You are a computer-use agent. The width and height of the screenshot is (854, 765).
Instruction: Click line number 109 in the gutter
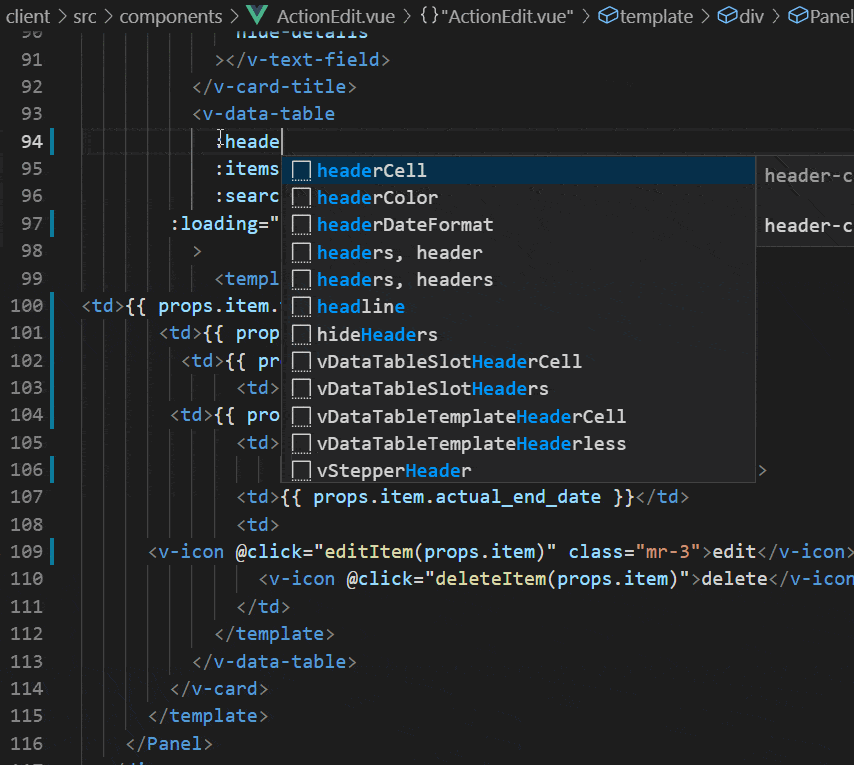point(26,551)
